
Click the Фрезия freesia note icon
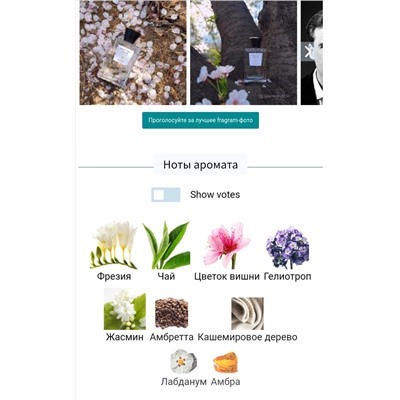coord(114,245)
